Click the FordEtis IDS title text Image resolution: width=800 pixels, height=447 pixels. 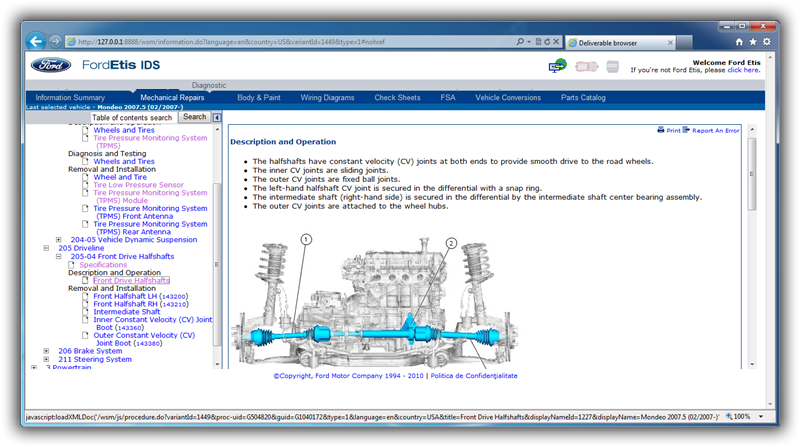click(x=121, y=65)
